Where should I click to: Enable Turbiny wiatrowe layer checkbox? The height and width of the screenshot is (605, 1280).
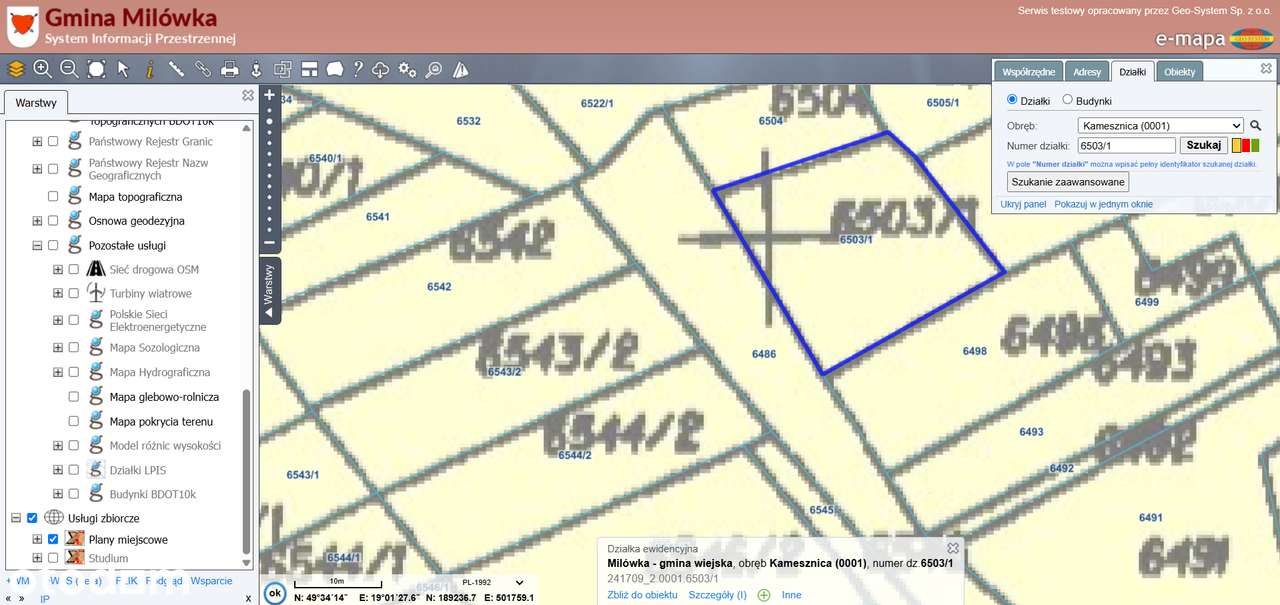click(x=73, y=294)
